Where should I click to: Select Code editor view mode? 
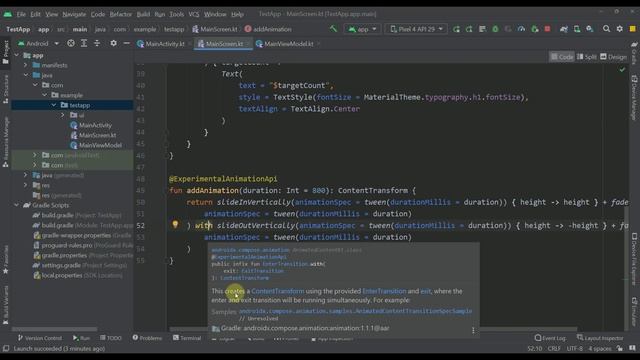(x=562, y=57)
